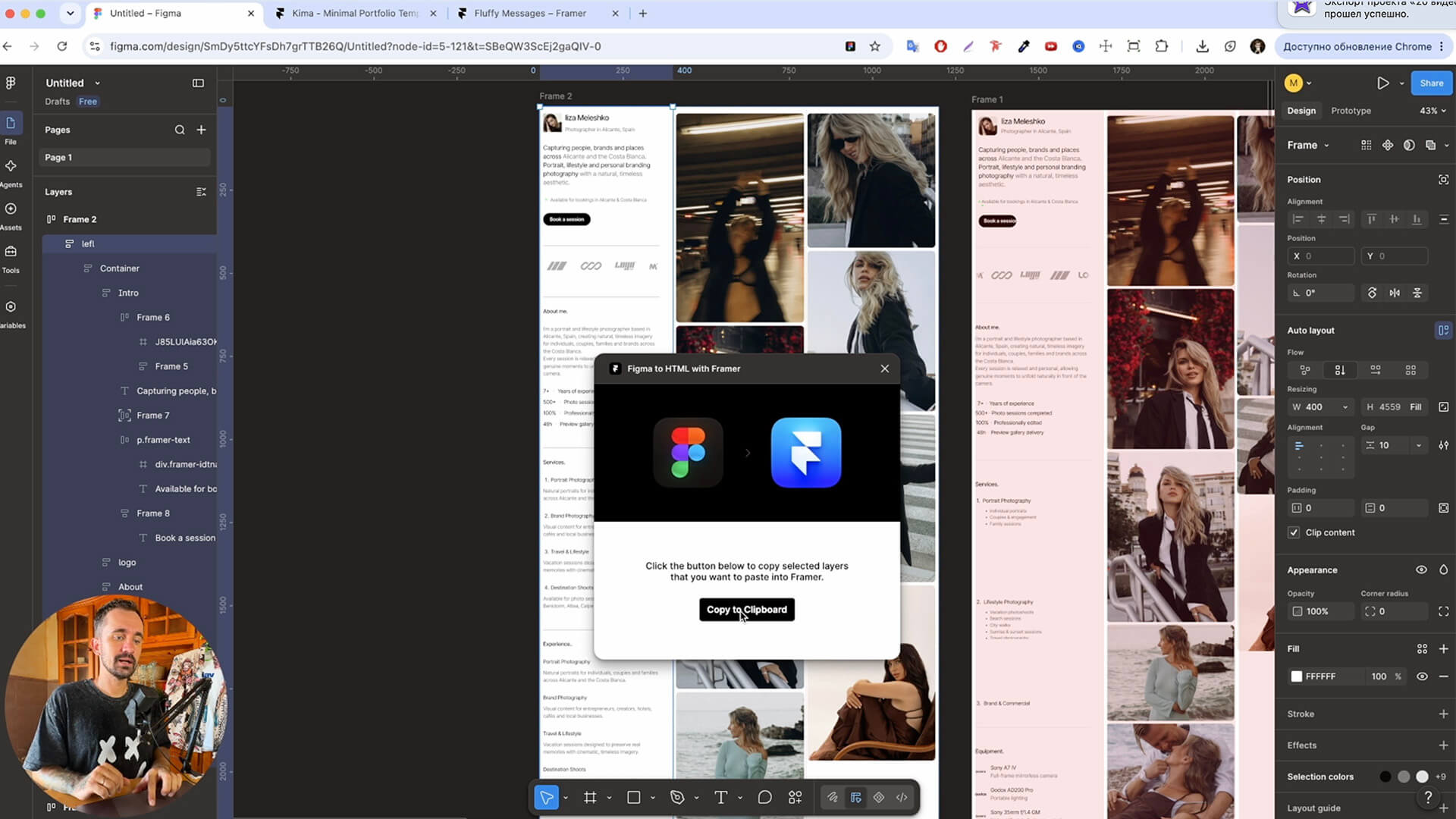Toggle appearance visibility eye icon

(1421, 570)
